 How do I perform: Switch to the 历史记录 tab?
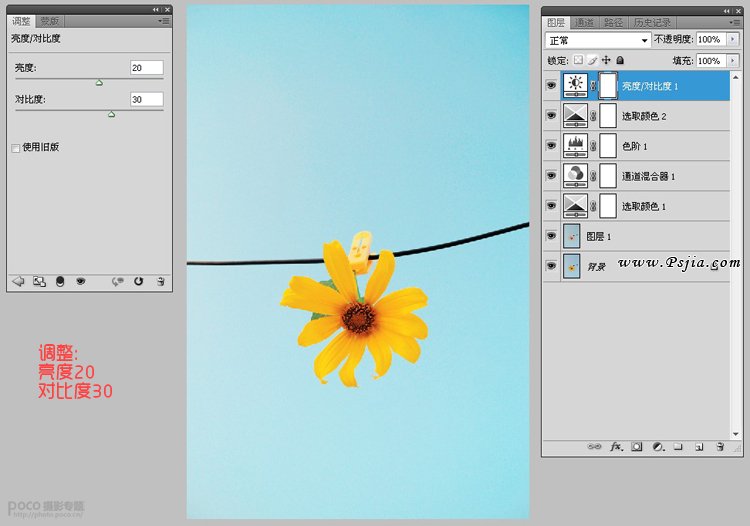point(652,22)
